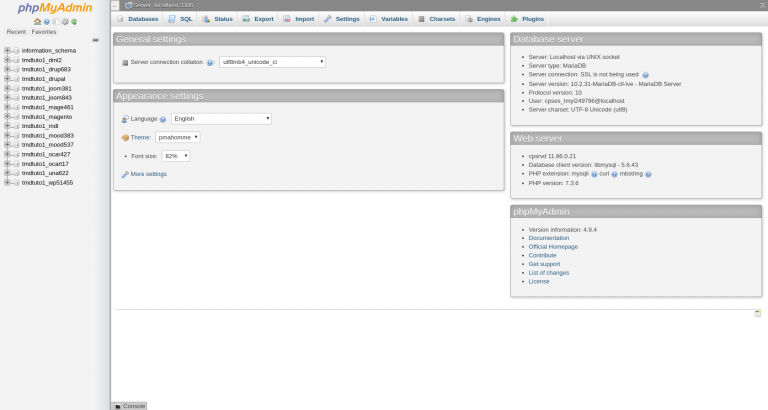The width and height of the screenshot is (768, 410).
Task: Click the help icon beside Language
Action: (x=163, y=119)
